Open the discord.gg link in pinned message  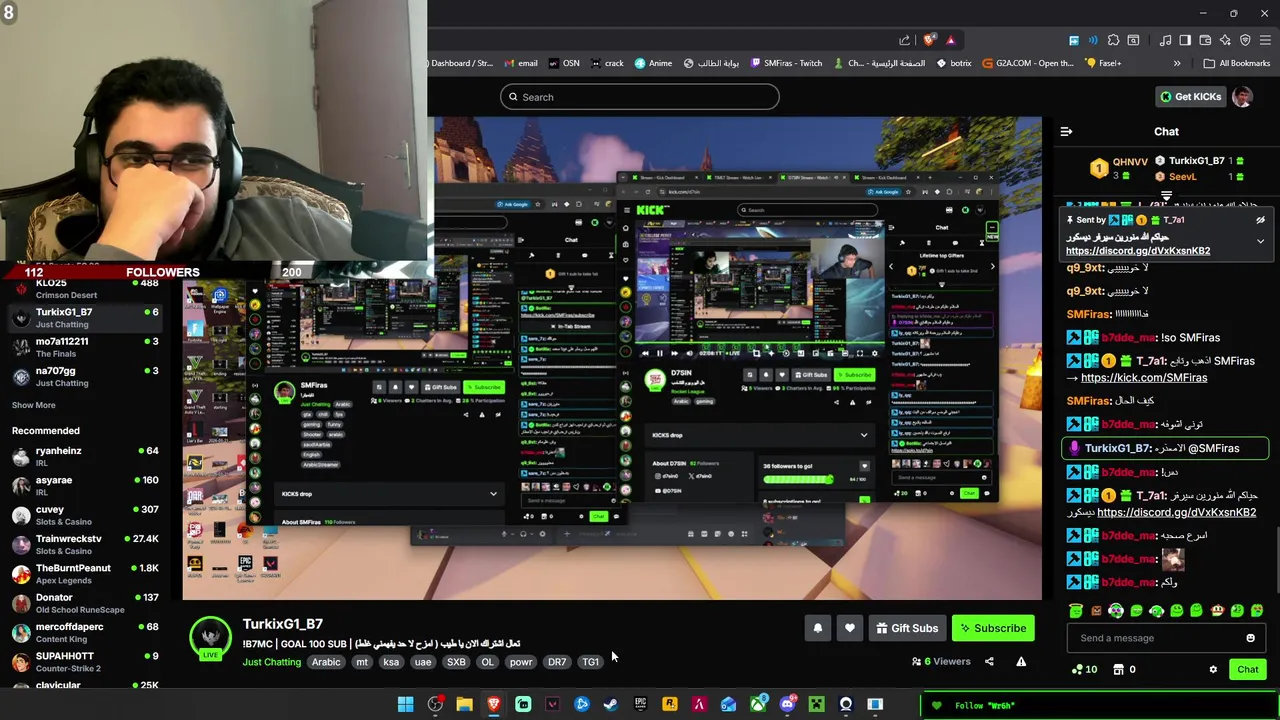pos(1138,251)
